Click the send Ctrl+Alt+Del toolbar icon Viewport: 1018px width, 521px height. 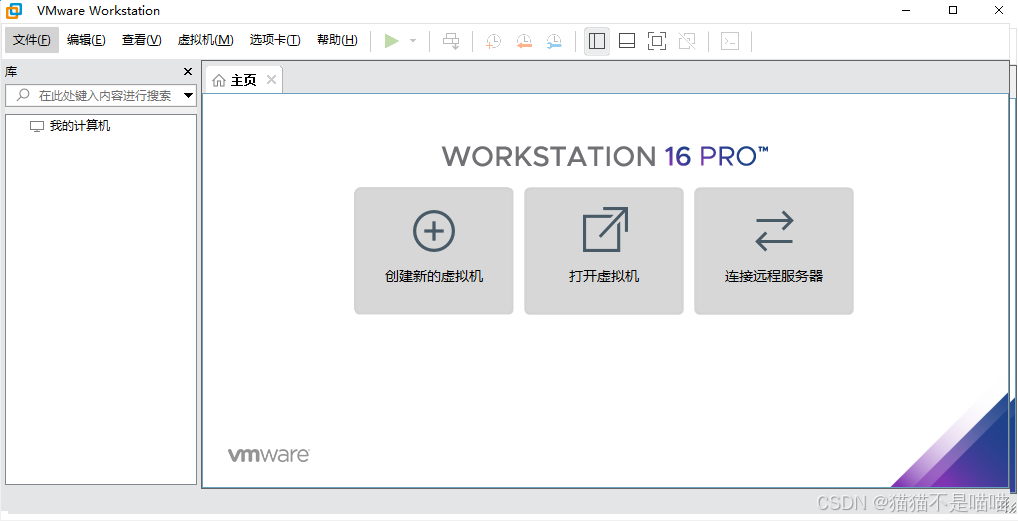click(x=451, y=41)
